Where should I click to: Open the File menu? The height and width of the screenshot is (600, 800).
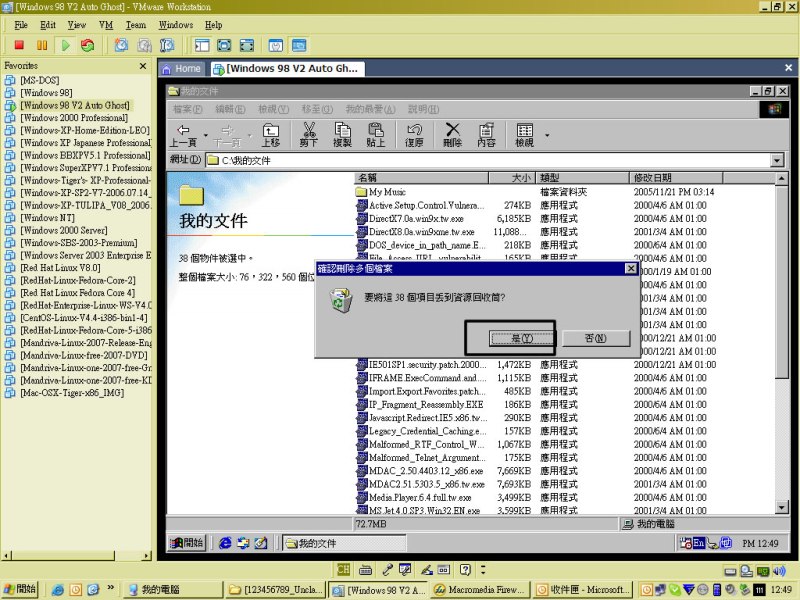(x=21, y=25)
